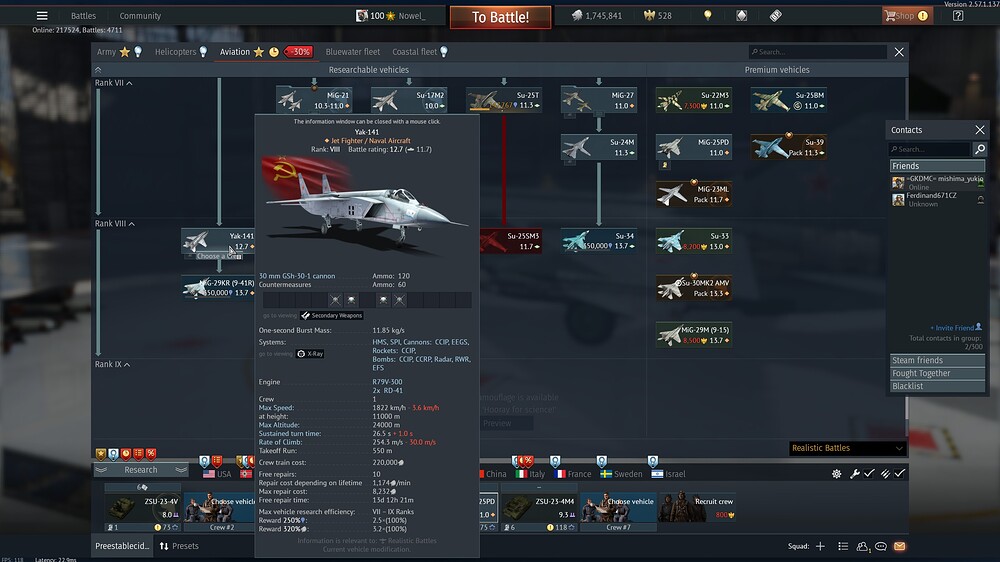1000x562 pixels.
Task: Click the Golden Eagles balance 528
Action: [658, 16]
